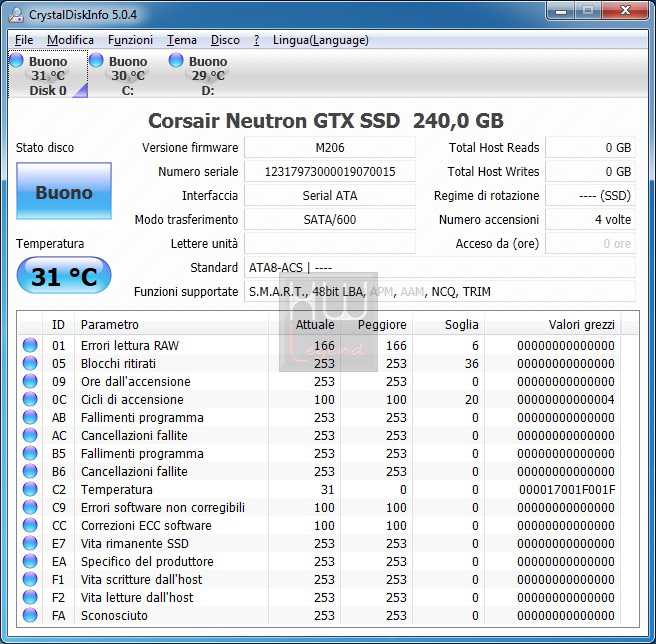Click the supported functions field
This screenshot has width=656, height=644.
click(x=440, y=291)
